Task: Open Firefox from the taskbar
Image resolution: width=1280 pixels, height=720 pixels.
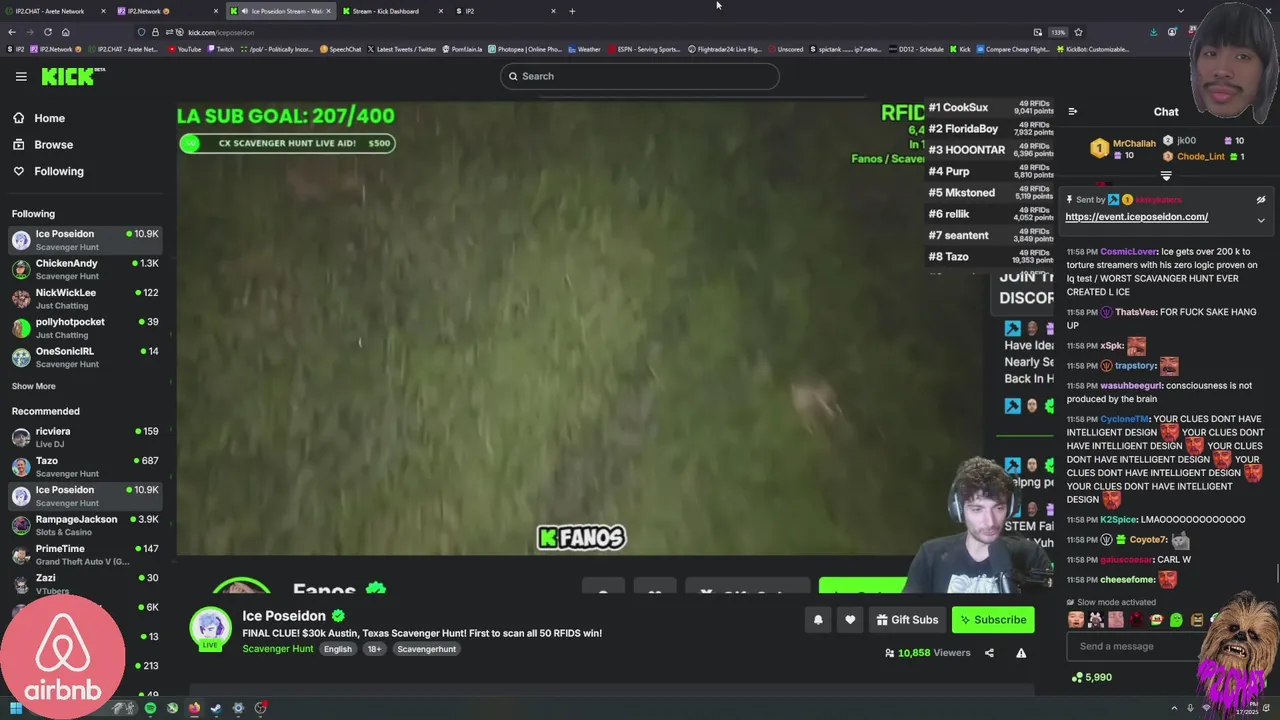Action: click(194, 708)
